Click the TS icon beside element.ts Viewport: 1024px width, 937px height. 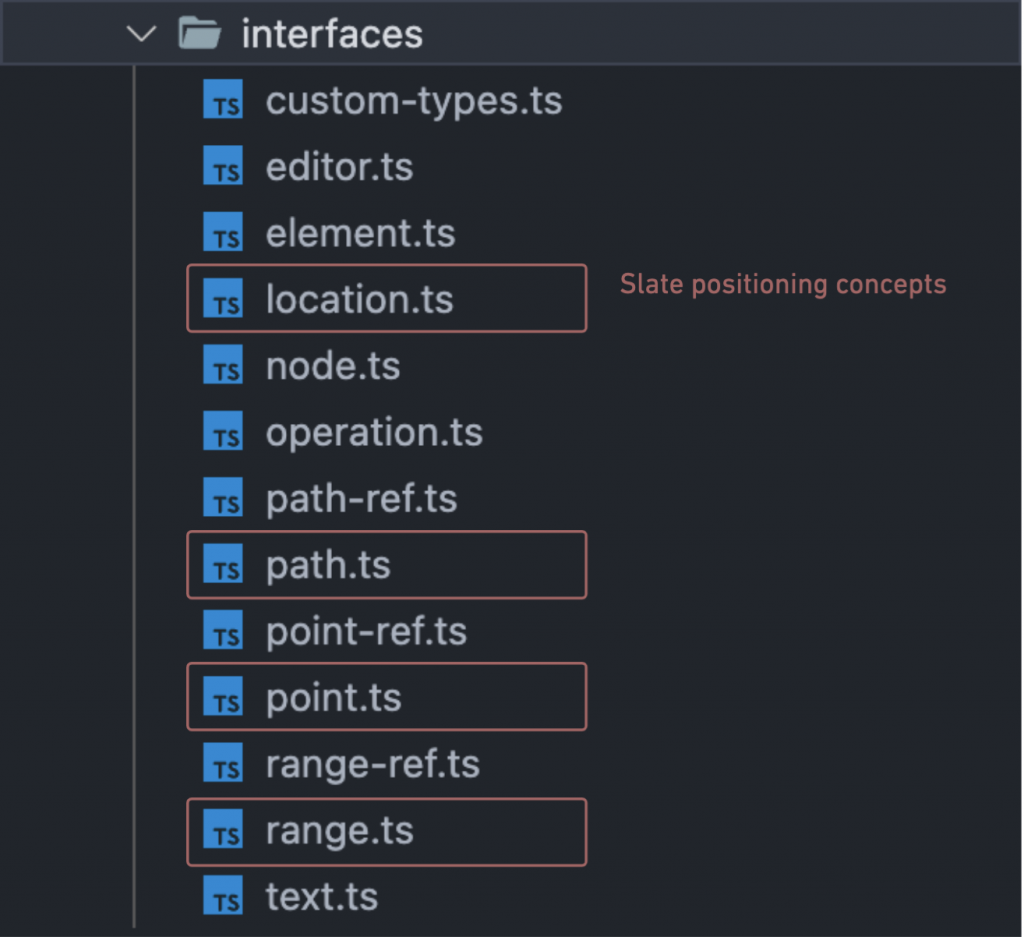tap(223, 234)
